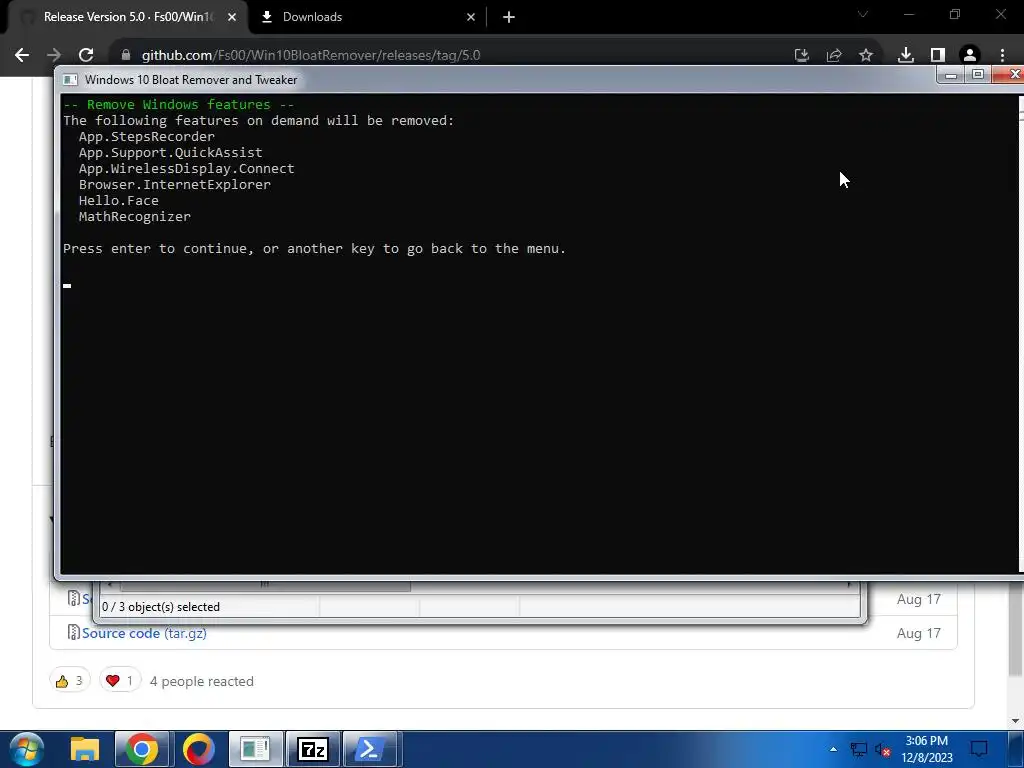Viewport: 1024px width, 768px height.
Task: Click the share page icon in address bar
Action: pyautogui.click(x=834, y=56)
